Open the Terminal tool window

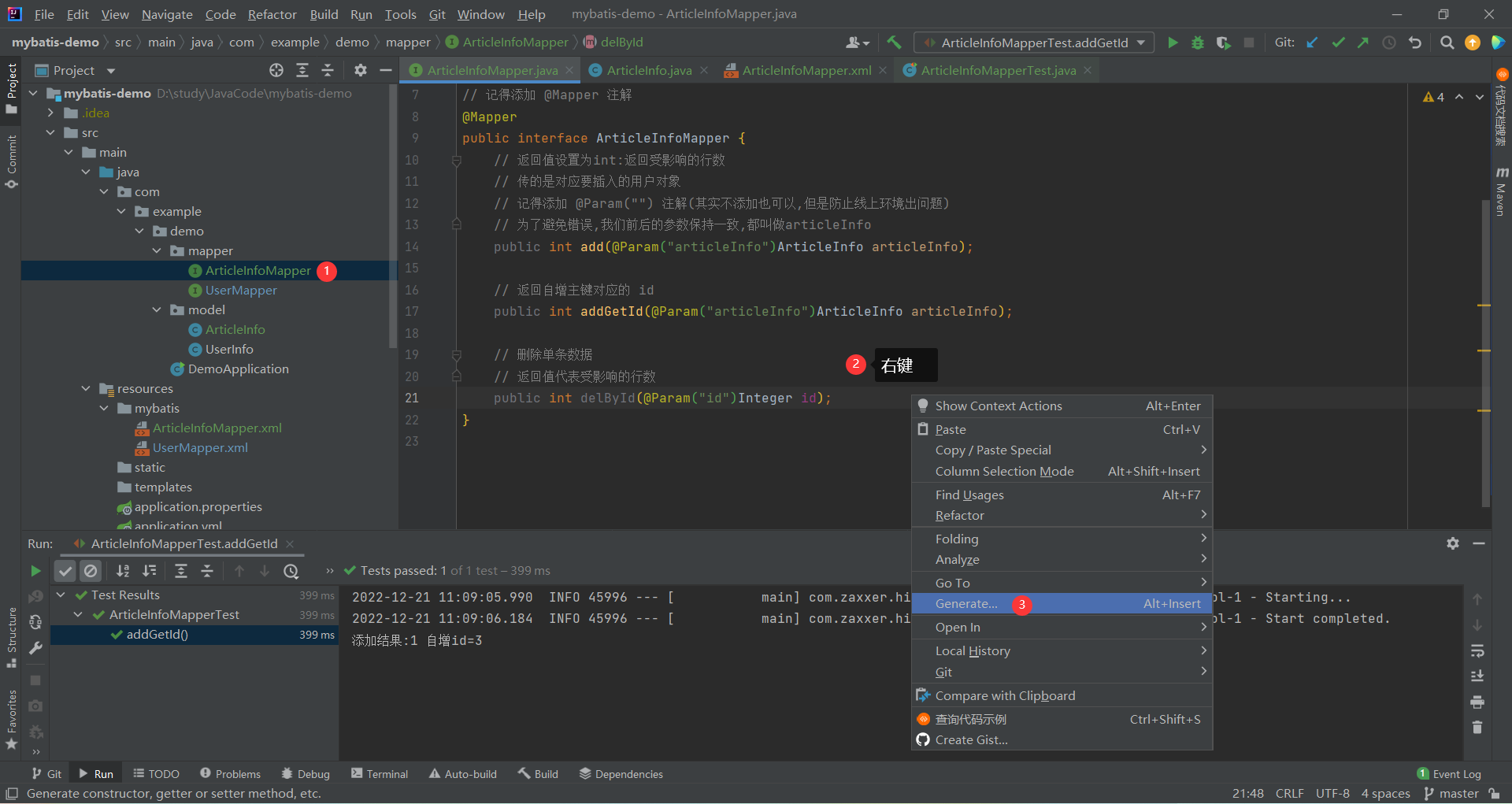coord(380,774)
